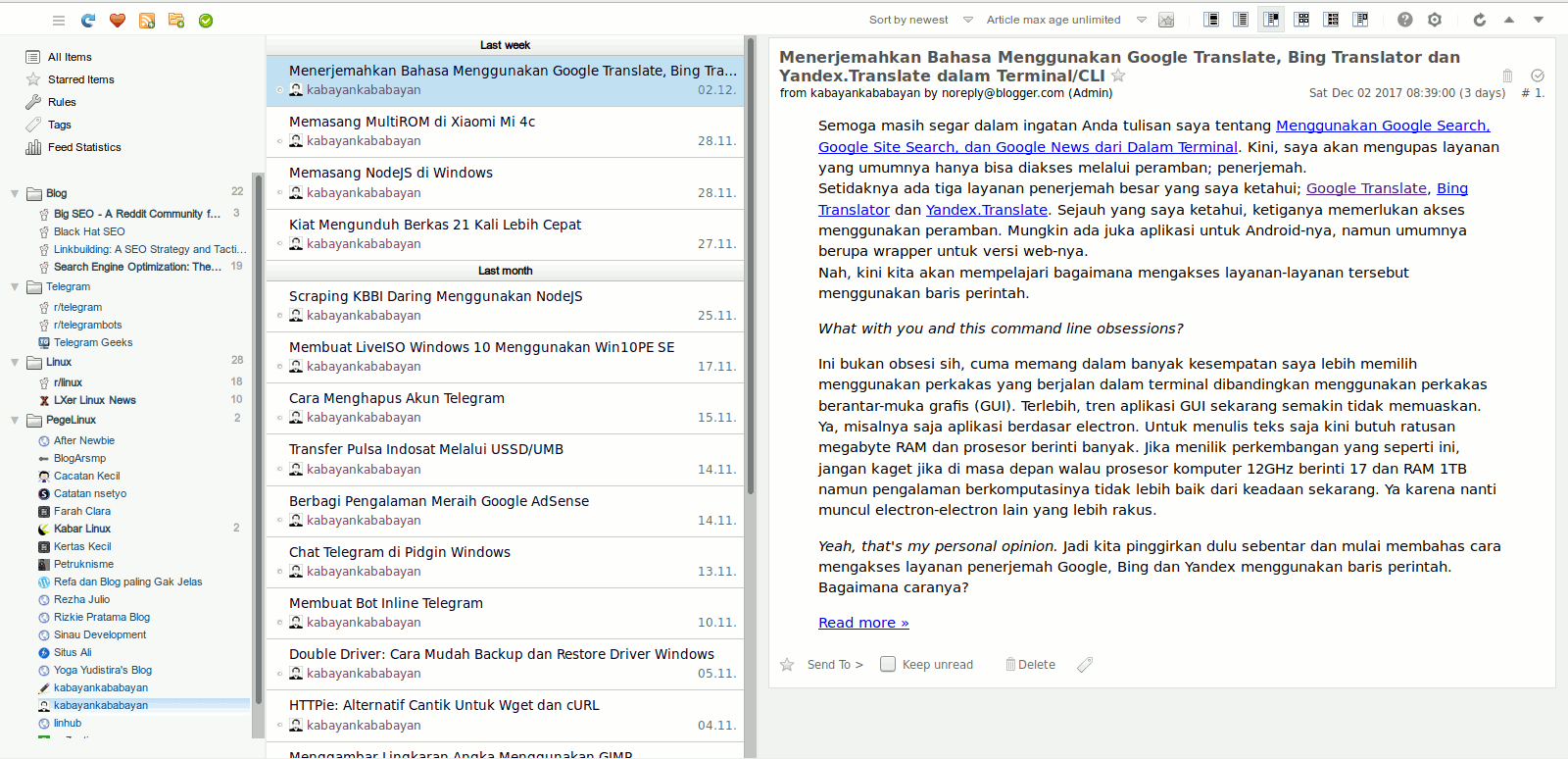1568x759 pixels.
Task: Select the sixth view mode layout icon
Action: [1360, 20]
